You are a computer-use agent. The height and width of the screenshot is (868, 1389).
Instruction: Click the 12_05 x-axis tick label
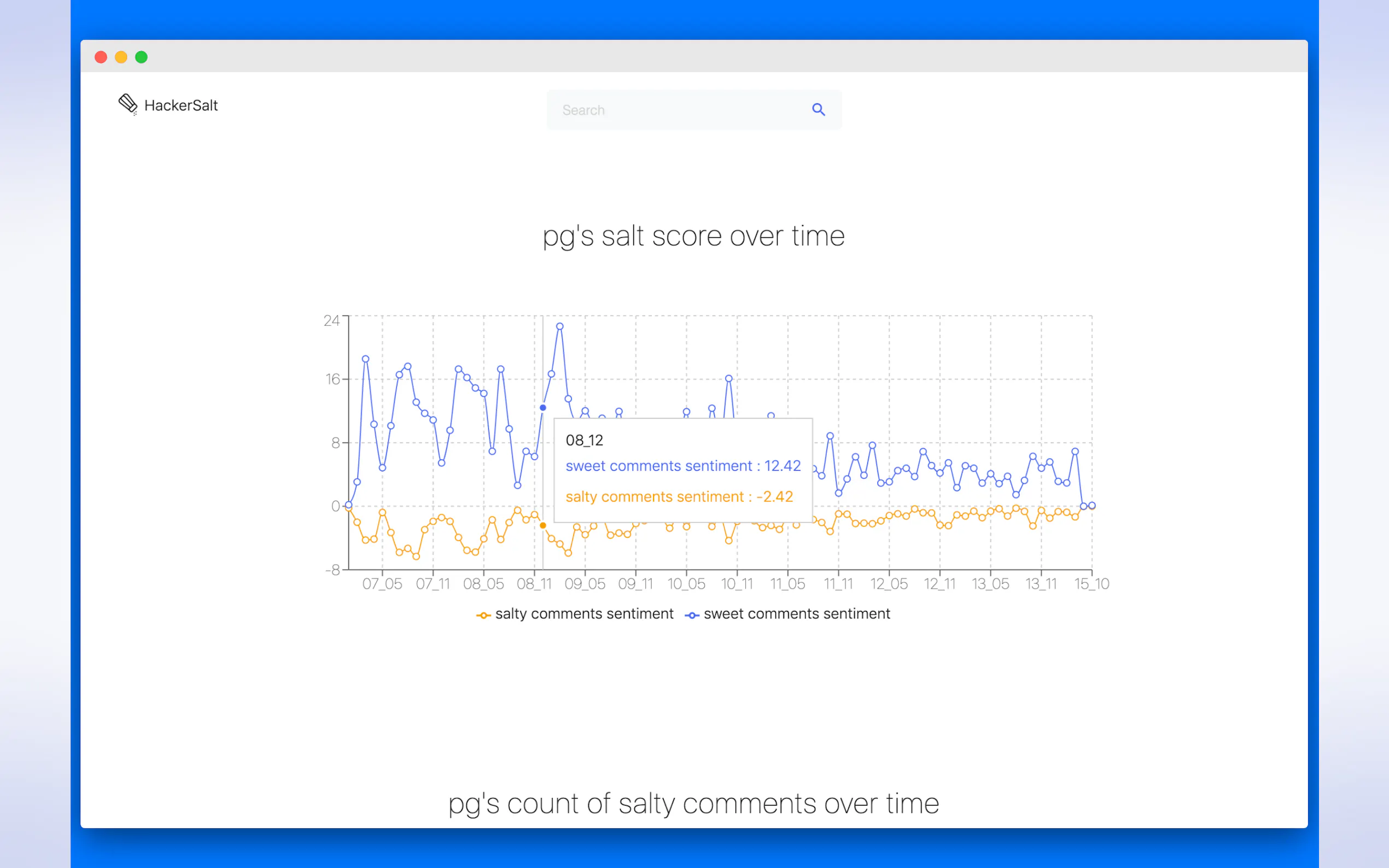[889, 584]
